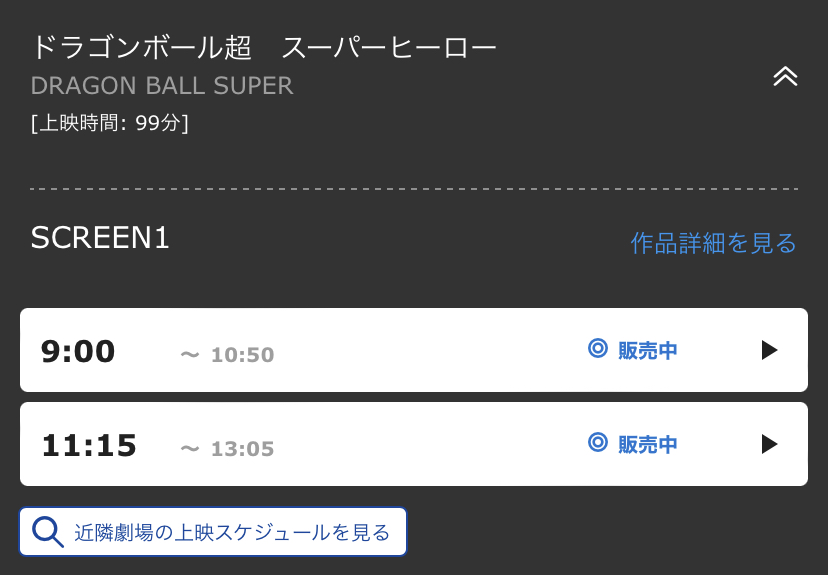Screen dimensions: 828x575
Task: Click the 上映時間: 99分 runtime label
Action: pos(109,123)
